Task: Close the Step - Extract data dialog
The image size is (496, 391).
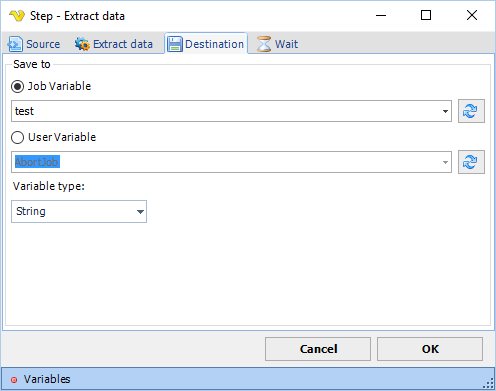Action: [472, 15]
